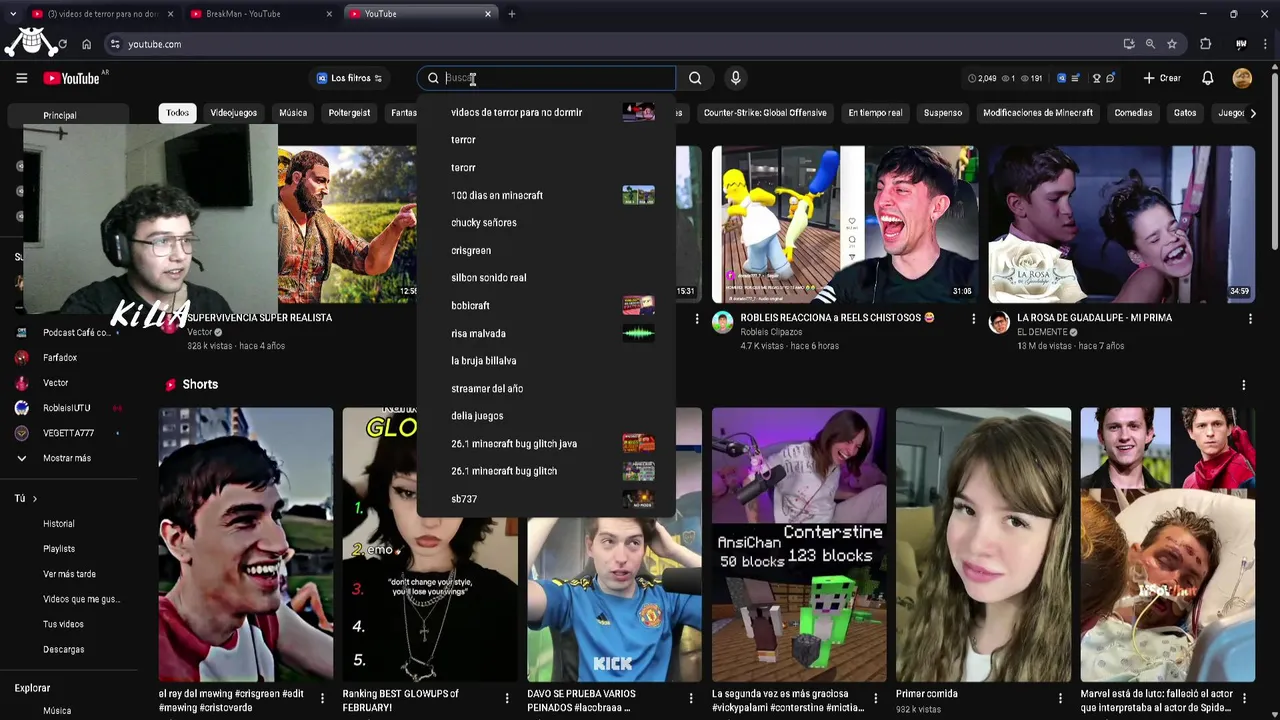Open VEGETTA777 subscription channel
This screenshot has width=1280, height=720.
pos(68,433)
